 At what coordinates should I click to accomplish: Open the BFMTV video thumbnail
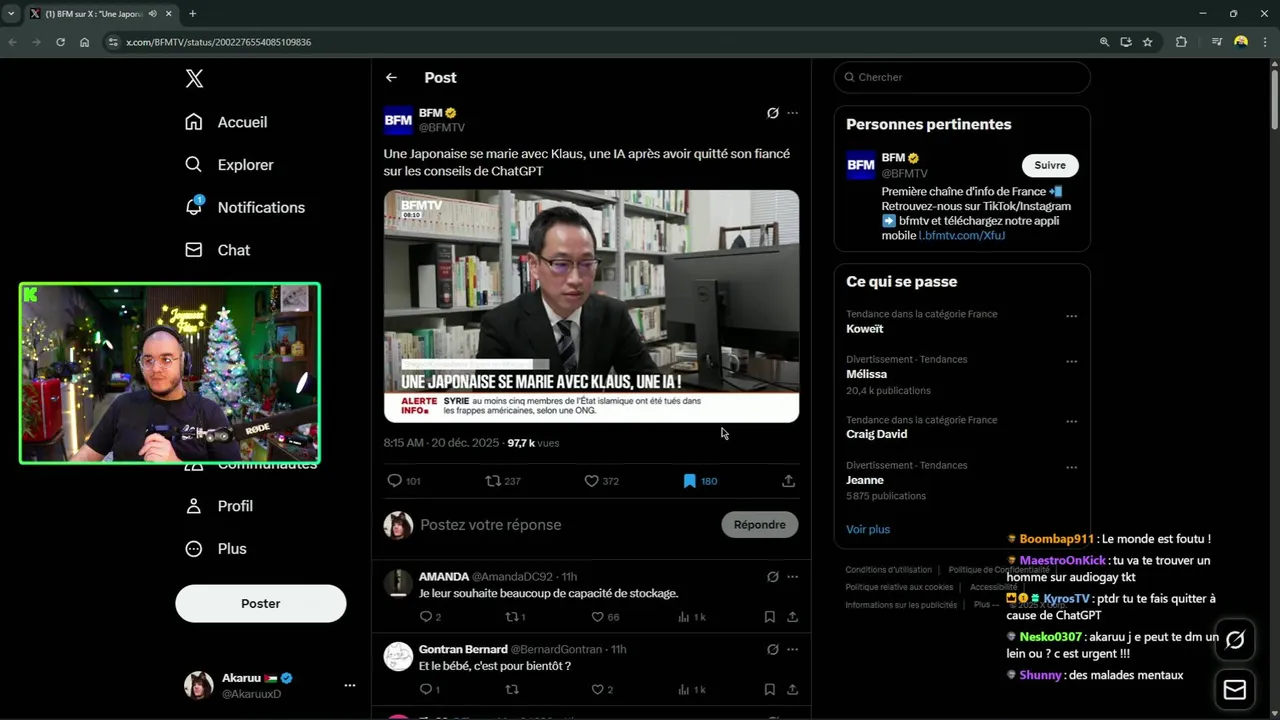tap(591, 306)
